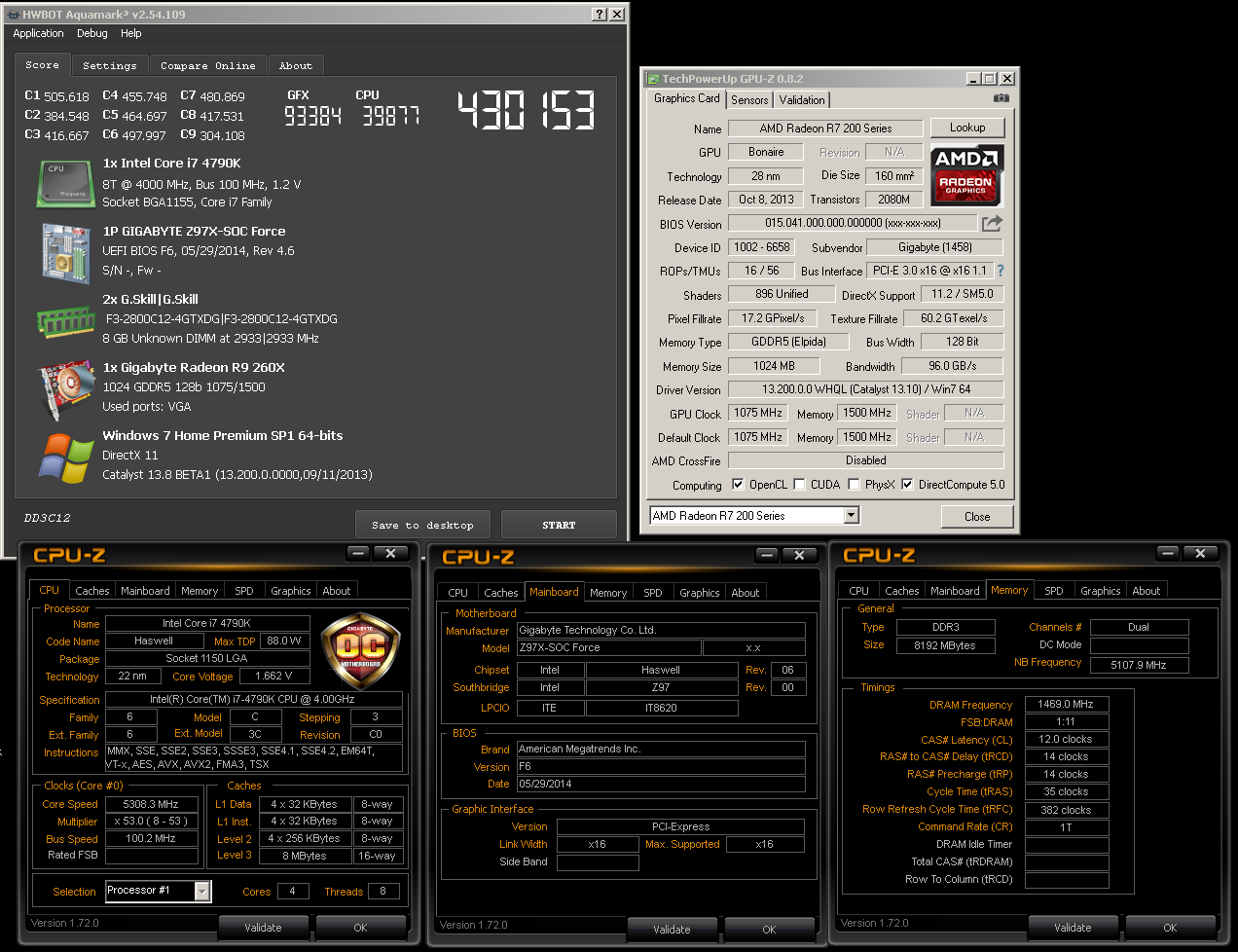Image resolution: width=1238 pixels, height=952 pixels.
Task: Click the CPU score 39877
Action: point(391,117)
